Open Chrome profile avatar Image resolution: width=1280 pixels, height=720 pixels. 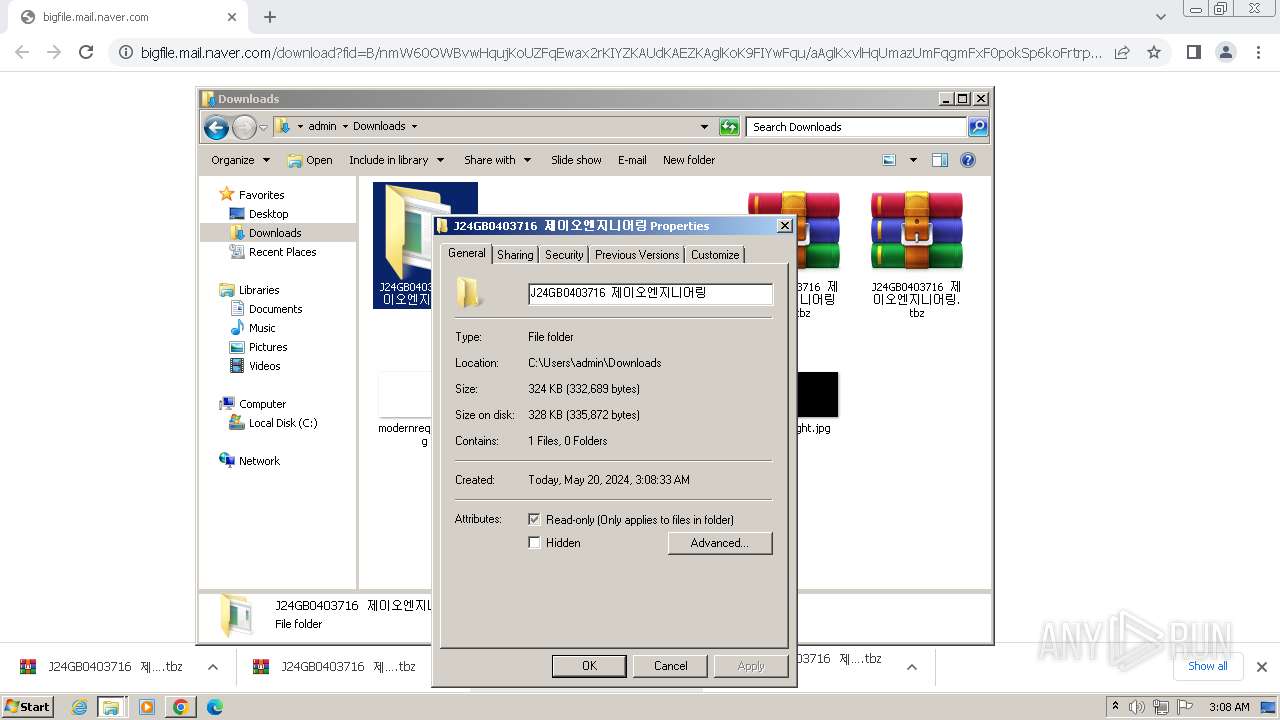1226,52
